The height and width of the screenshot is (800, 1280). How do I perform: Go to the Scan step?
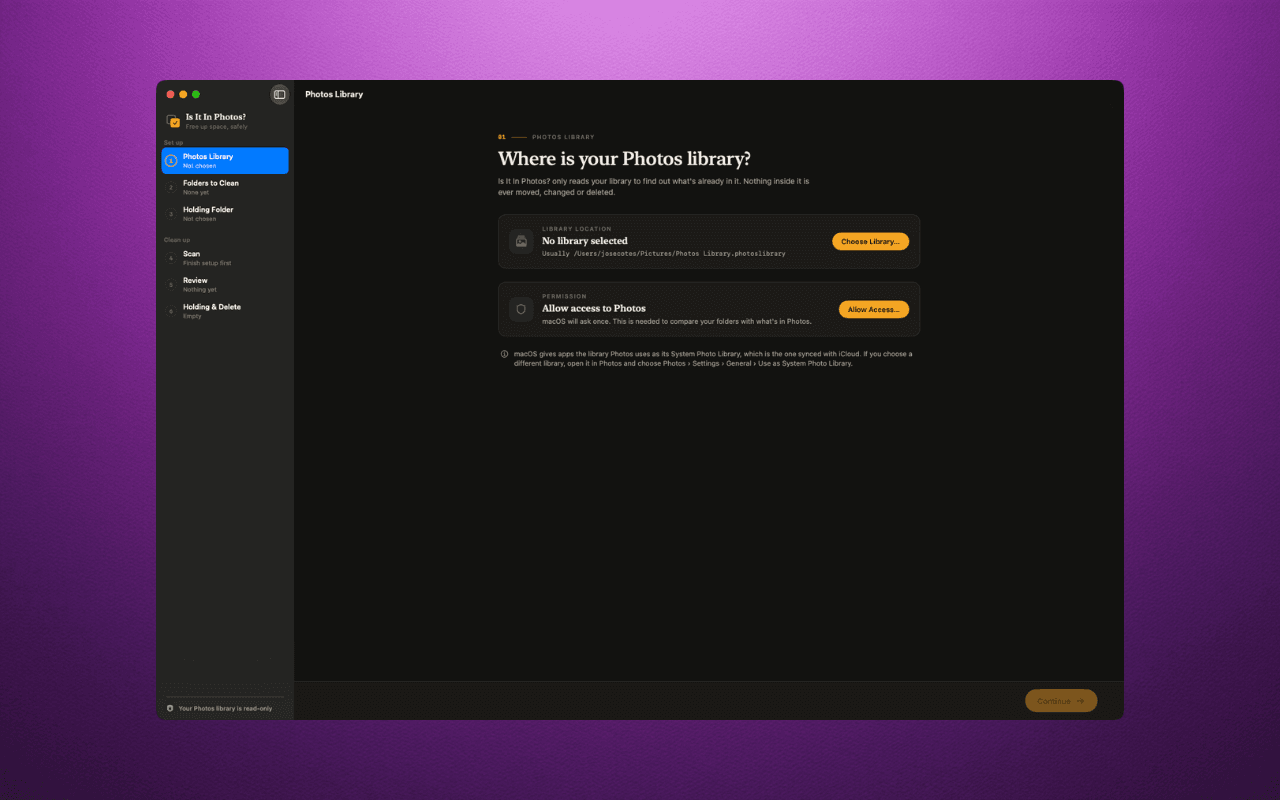225,258
